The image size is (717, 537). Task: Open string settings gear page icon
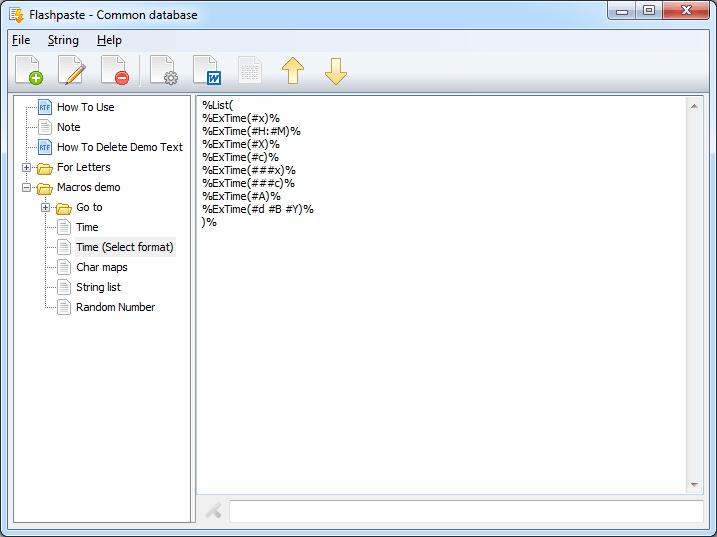[164, 70]
